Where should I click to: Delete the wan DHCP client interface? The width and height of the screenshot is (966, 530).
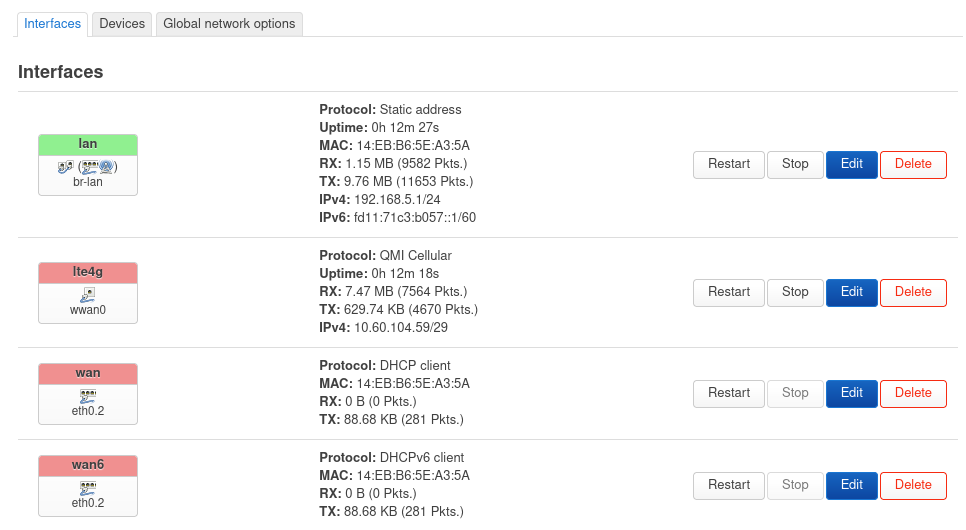coord(913,394)
